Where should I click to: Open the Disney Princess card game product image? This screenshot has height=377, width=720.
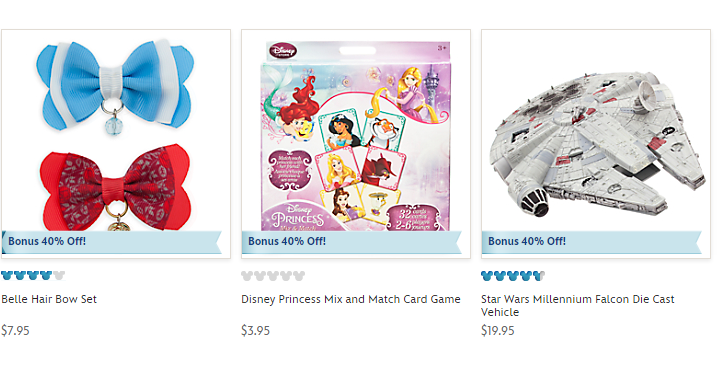(356, 144)
